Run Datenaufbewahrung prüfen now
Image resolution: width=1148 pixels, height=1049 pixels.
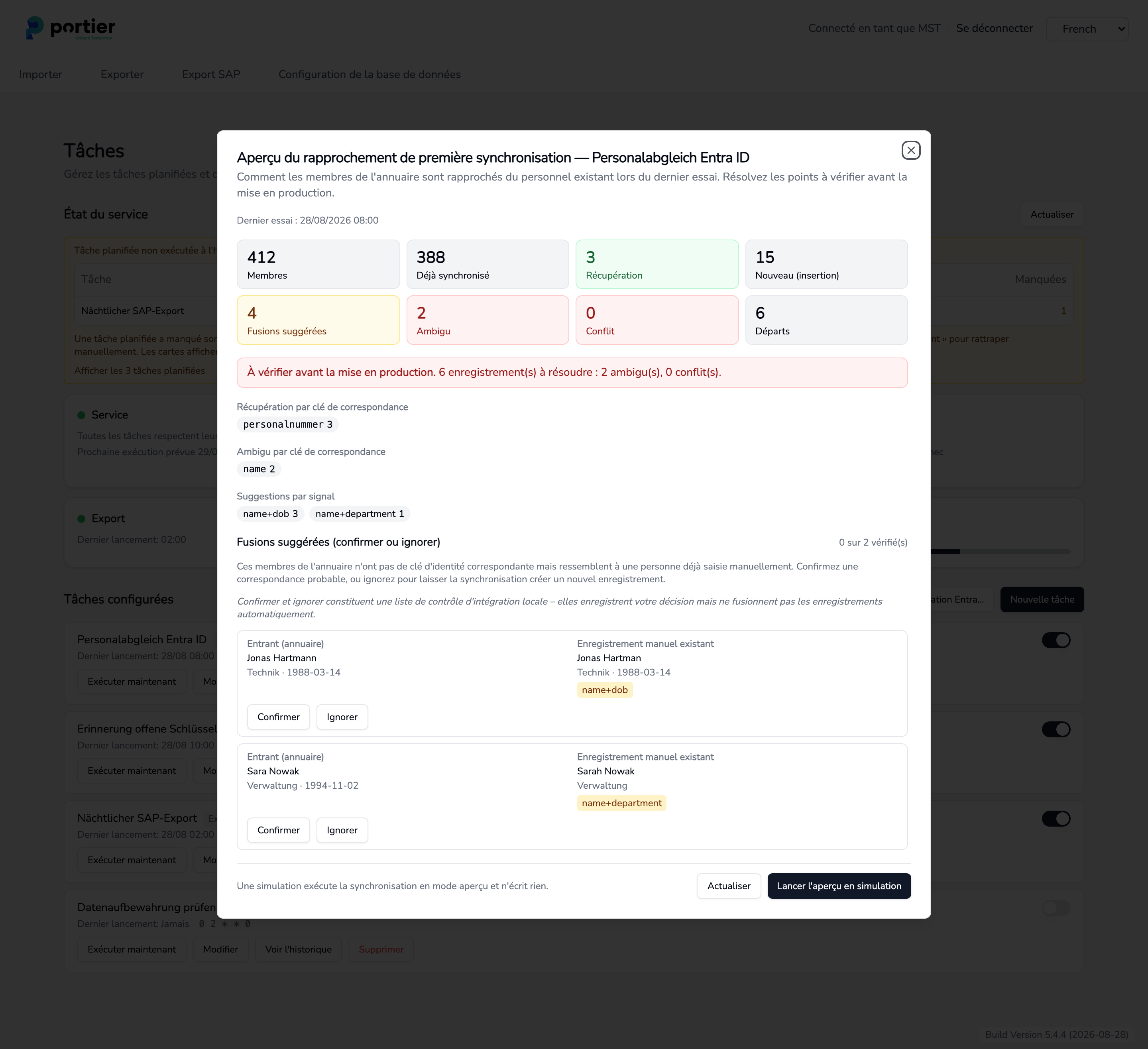pos(132,949)
